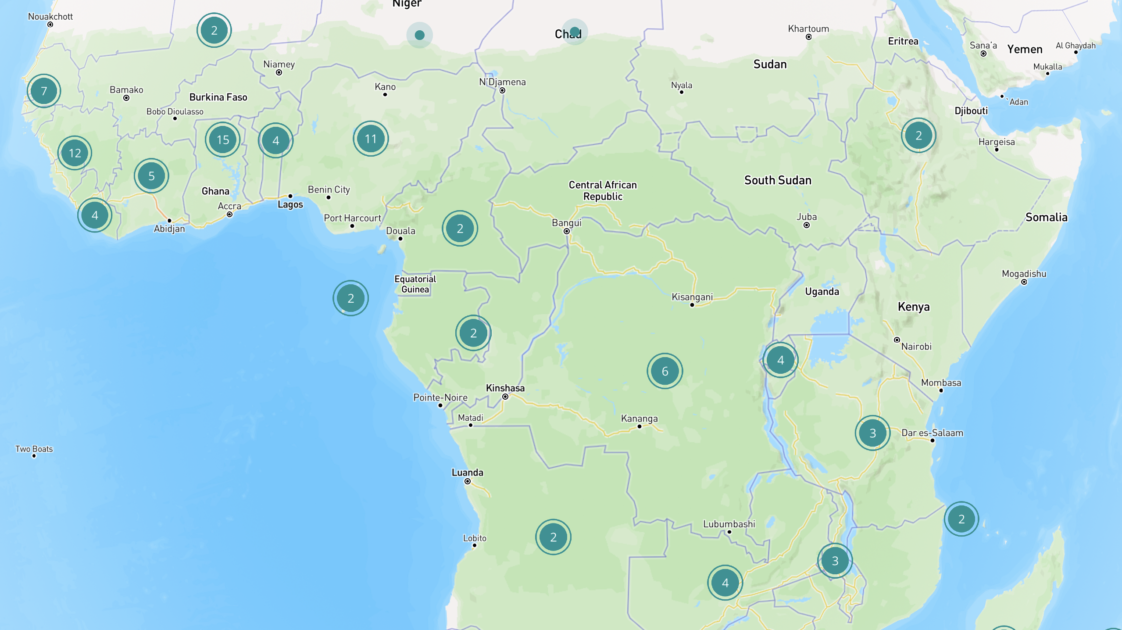Open the 5 cluster northwest of Abidjan
Image resolution: width=1122 pixels, height=630 pixels.
[152, 176]
